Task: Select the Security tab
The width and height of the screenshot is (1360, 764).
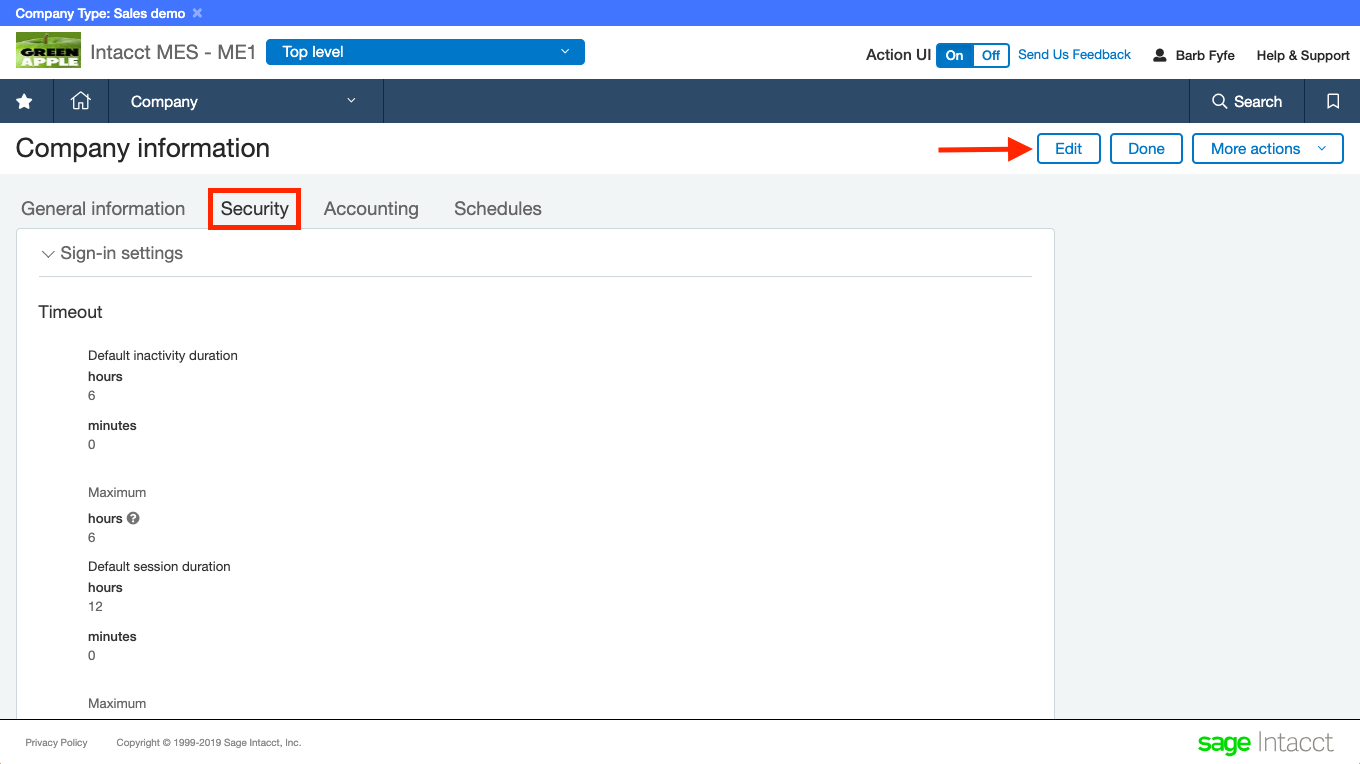Action: [x=255, y=209]
